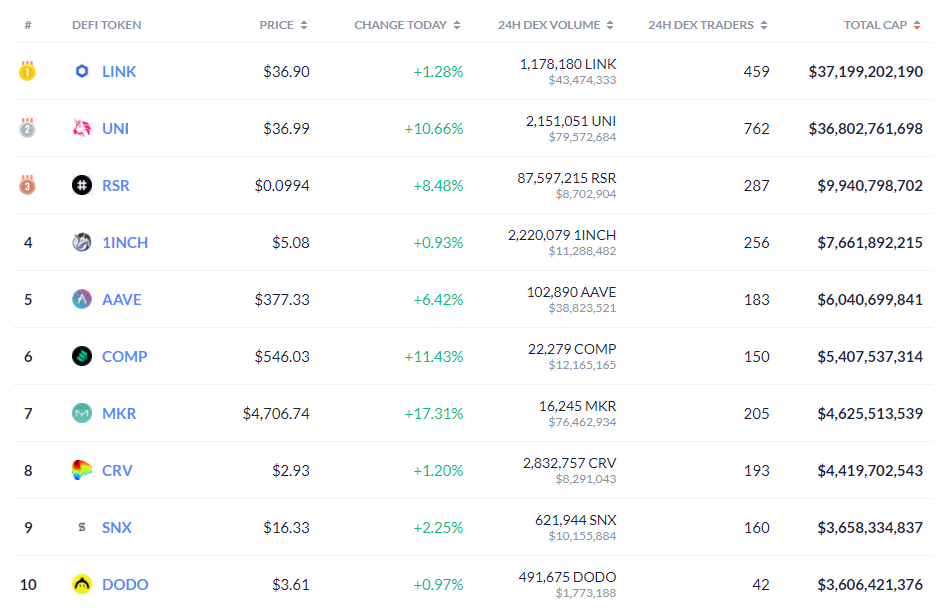
Task: Sort table by Price column
Action: (x=283, y=25)
